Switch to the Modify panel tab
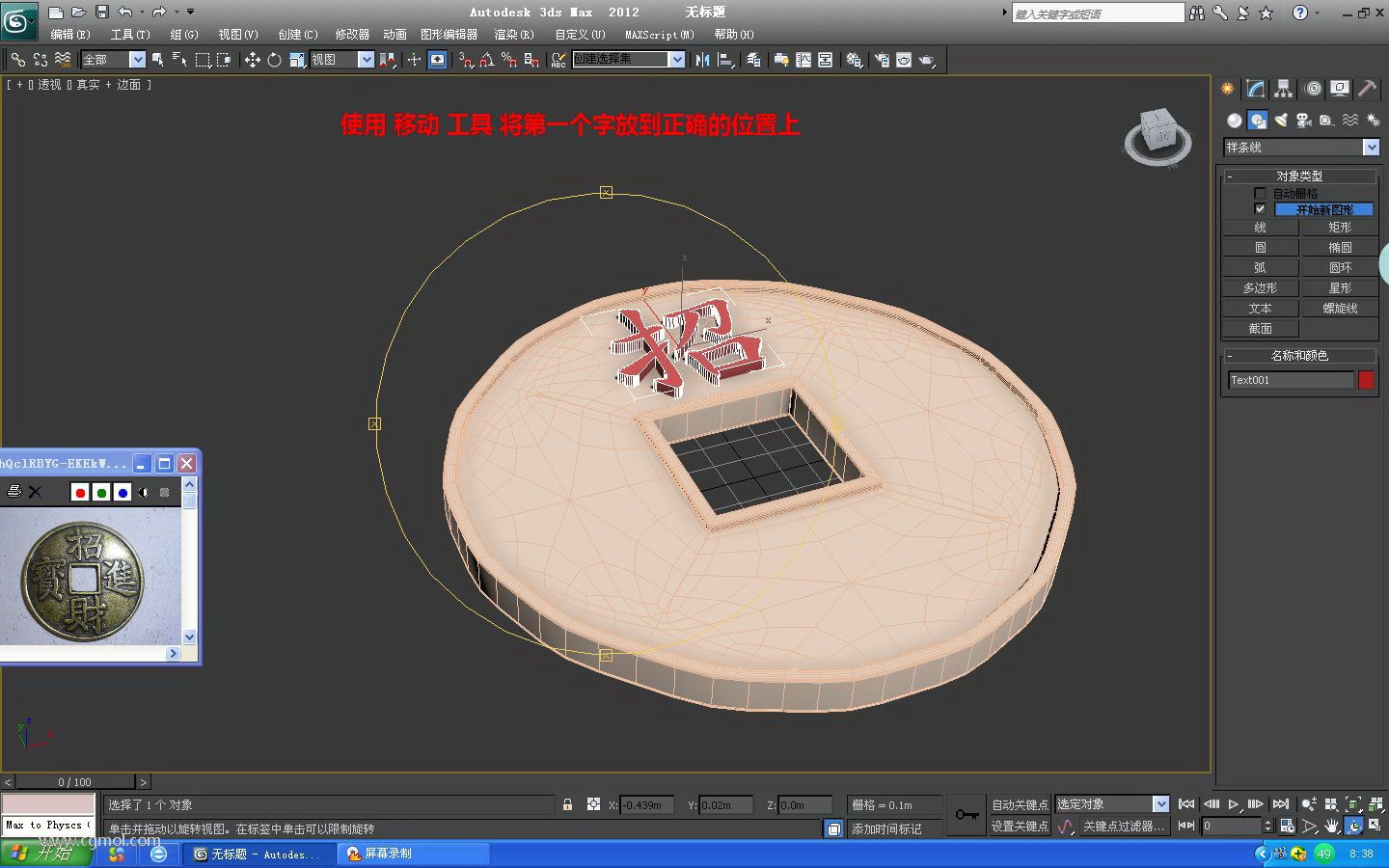 tap(1255, 89)
